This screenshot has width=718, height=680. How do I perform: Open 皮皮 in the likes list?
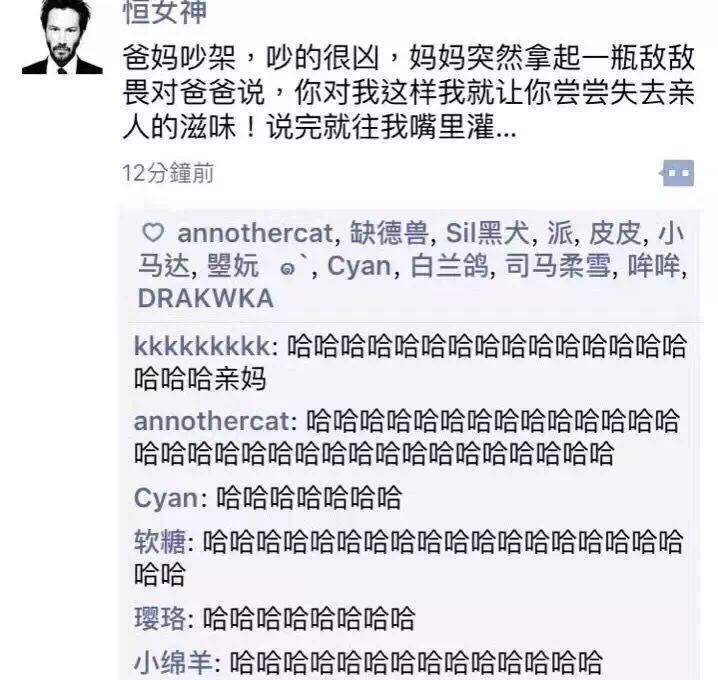pos(615,233)
